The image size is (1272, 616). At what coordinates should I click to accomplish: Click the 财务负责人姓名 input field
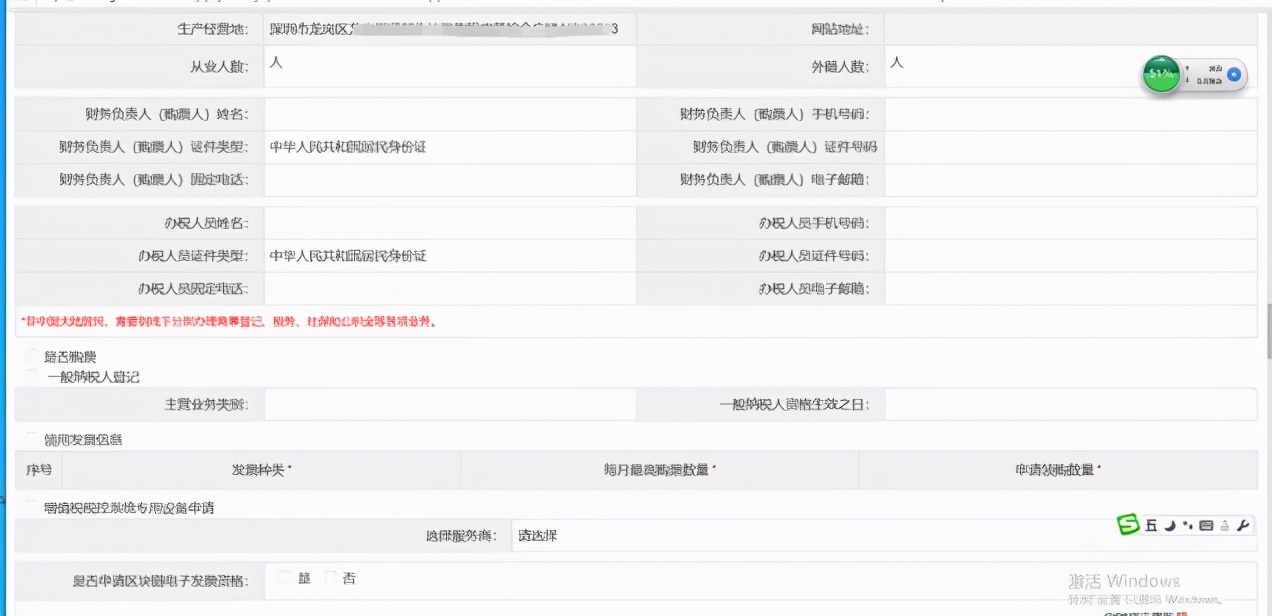pos(449,114)
